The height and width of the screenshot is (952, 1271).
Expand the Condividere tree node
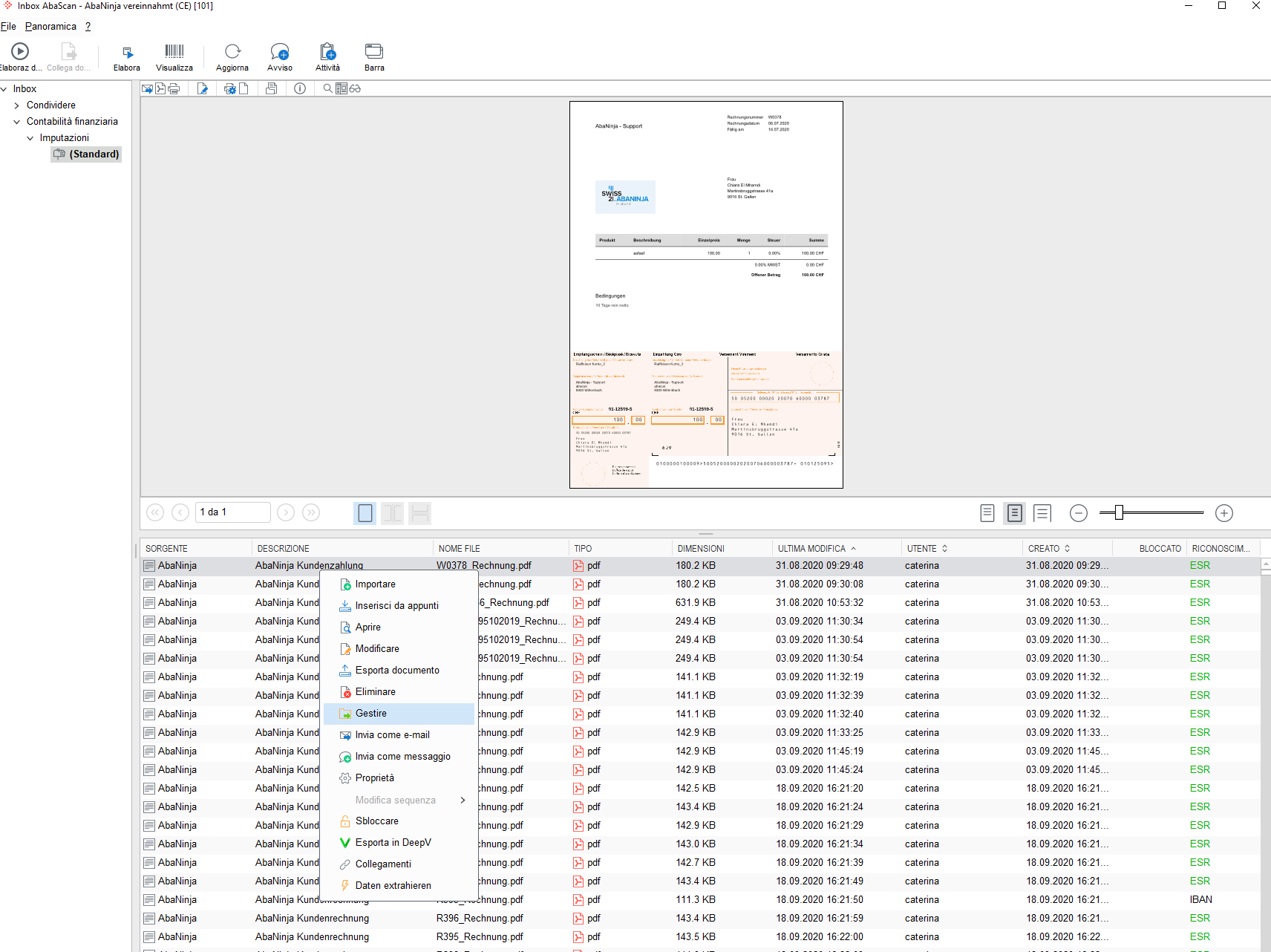17,105
